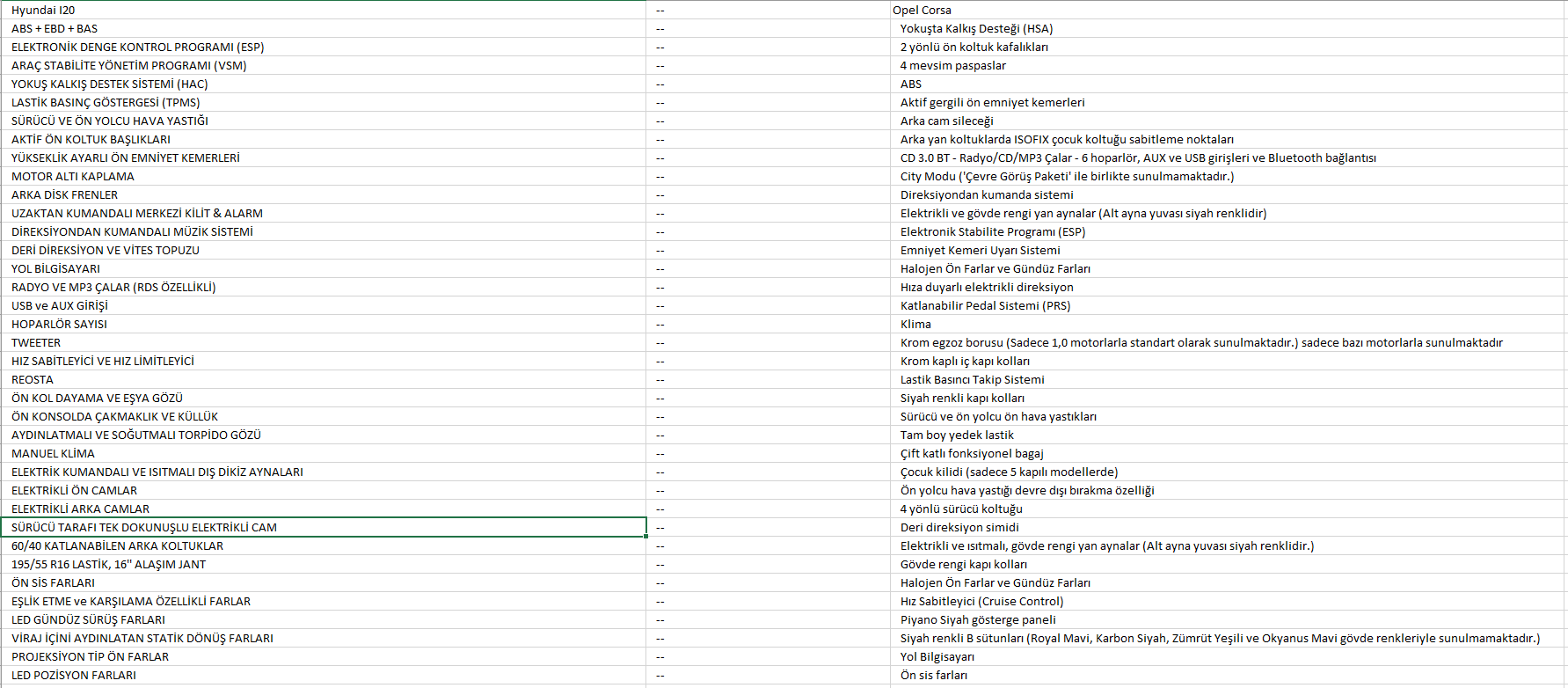Image resolution: width=1568 pixels, height=688 pixels.
Task: Select Lastik Basıncı Takip Sistemi cell
Action: (1228, 379)
